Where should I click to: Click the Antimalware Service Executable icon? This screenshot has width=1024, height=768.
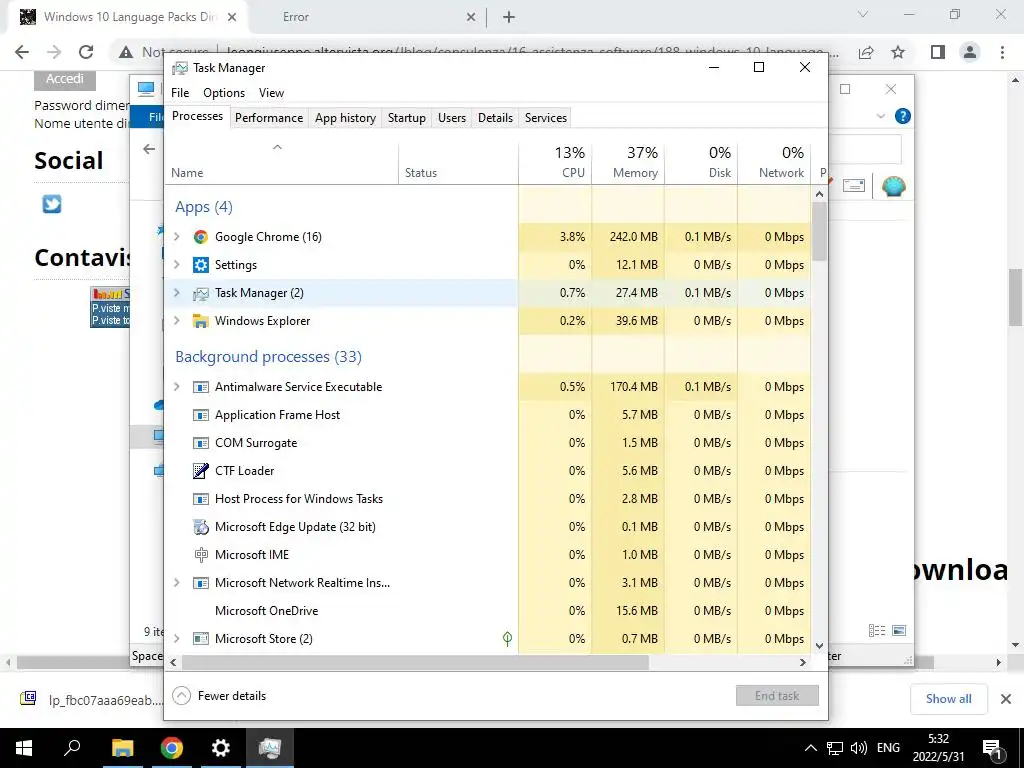(200, 387)
